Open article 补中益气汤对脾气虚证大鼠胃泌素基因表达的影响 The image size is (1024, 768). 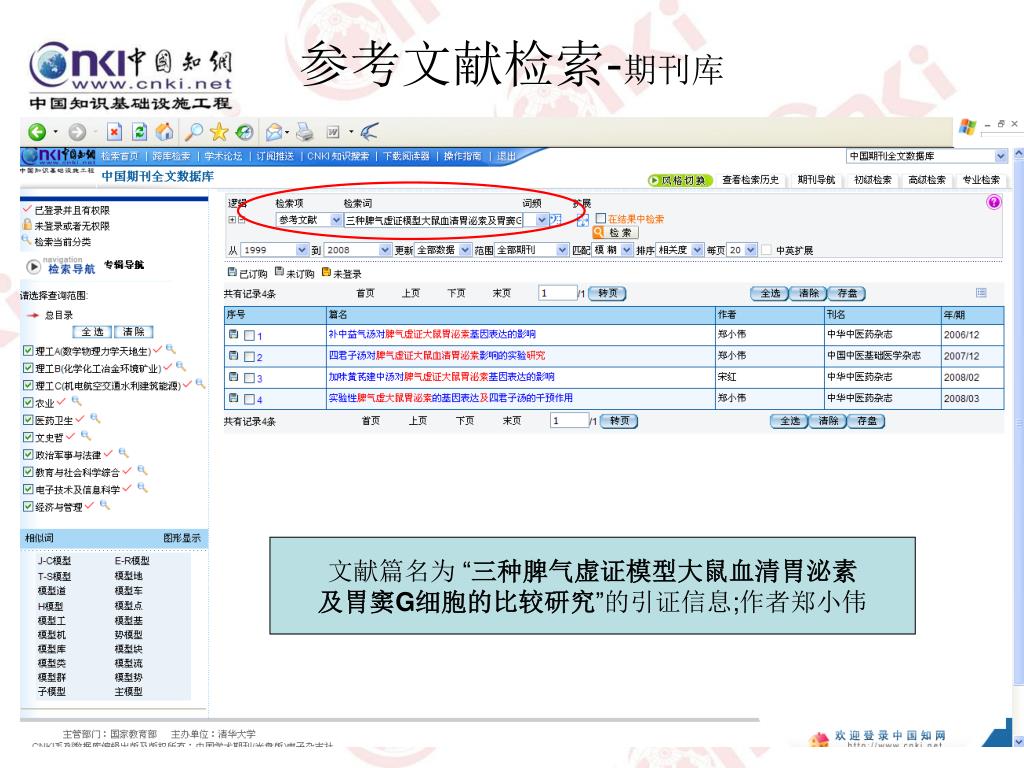point(432,334)
